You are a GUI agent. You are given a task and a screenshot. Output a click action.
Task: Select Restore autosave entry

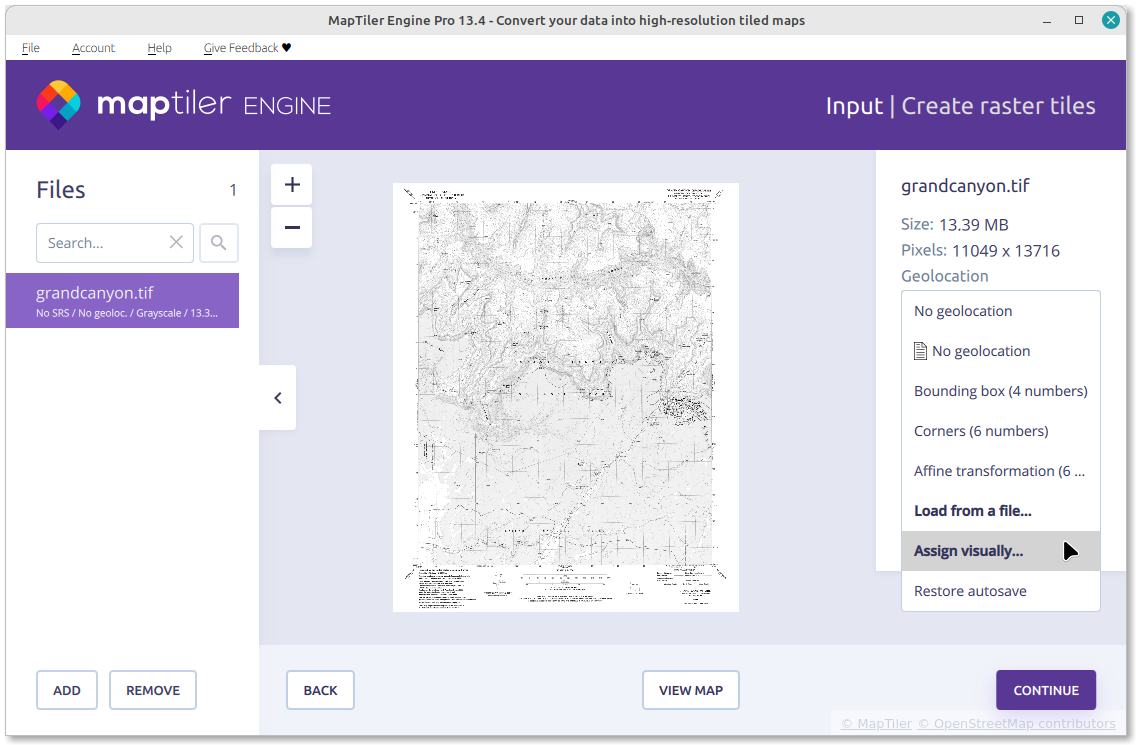click(x=970, y=591)
